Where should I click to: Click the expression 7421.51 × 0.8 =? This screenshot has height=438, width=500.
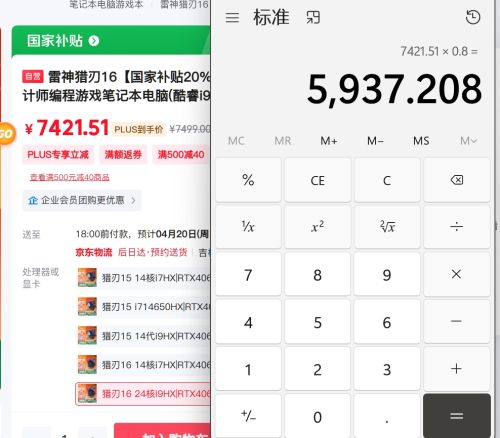coord(439,51)
